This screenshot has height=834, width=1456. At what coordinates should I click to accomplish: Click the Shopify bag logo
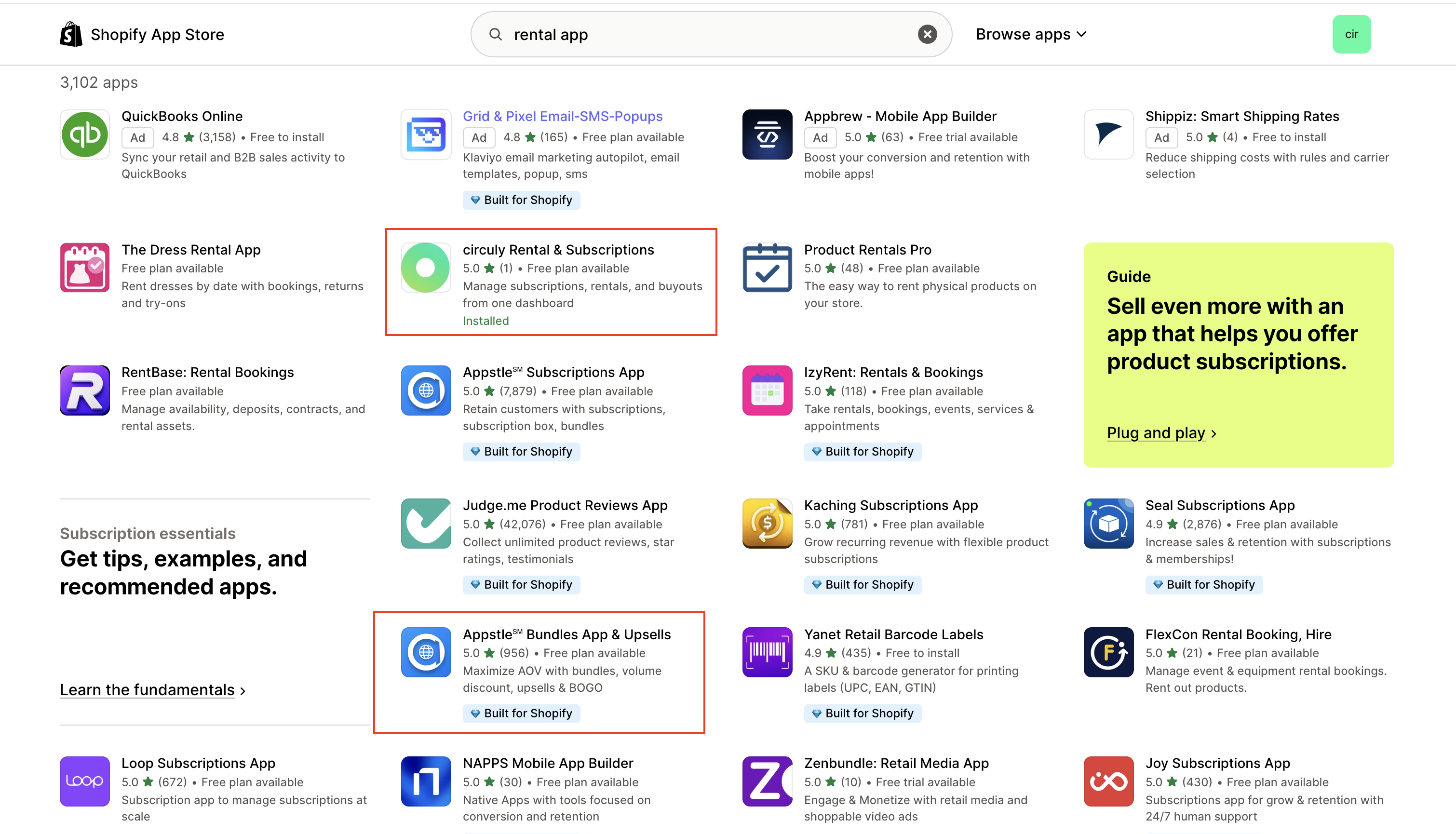pyautogui.click(x=71, y=34)
